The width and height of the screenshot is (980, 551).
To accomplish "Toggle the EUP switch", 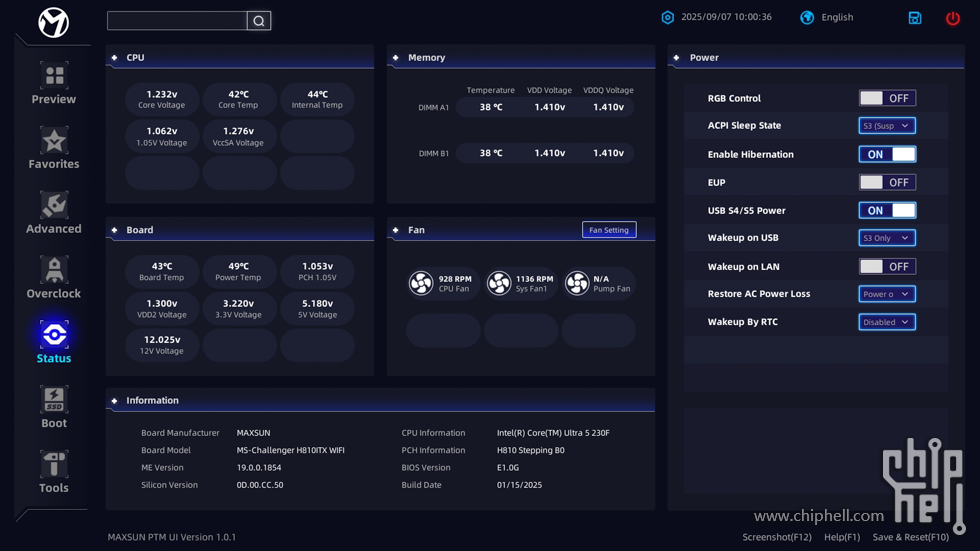I will pyautogui.click(x=888, y=182).
